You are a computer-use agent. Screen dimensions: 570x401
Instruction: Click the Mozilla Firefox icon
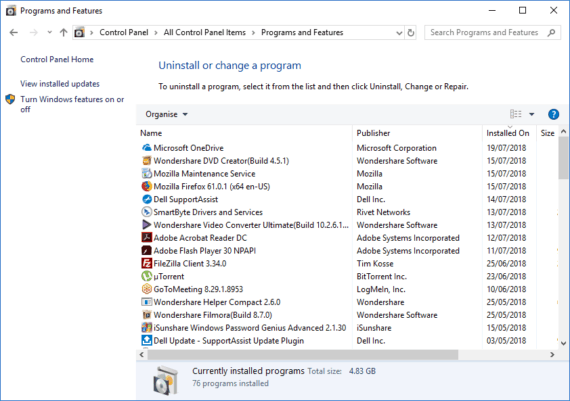point(146,186)
